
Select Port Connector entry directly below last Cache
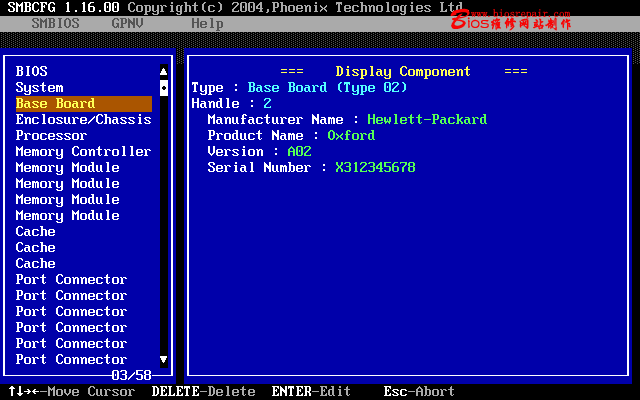coord(71,280)
